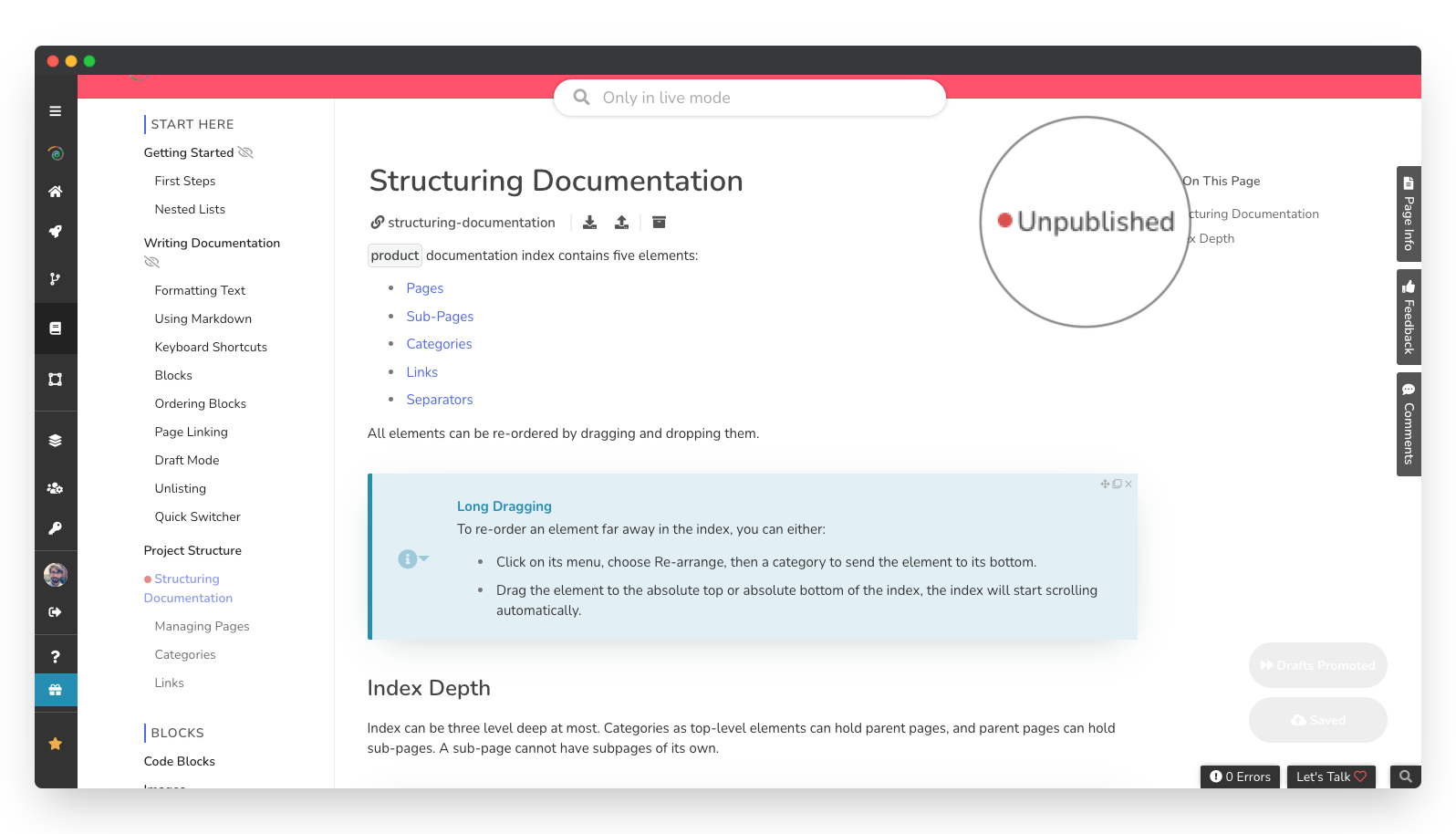Open the key icon in sidebar
Viewport: 1456px width, 834px height.
pos(56,528)
